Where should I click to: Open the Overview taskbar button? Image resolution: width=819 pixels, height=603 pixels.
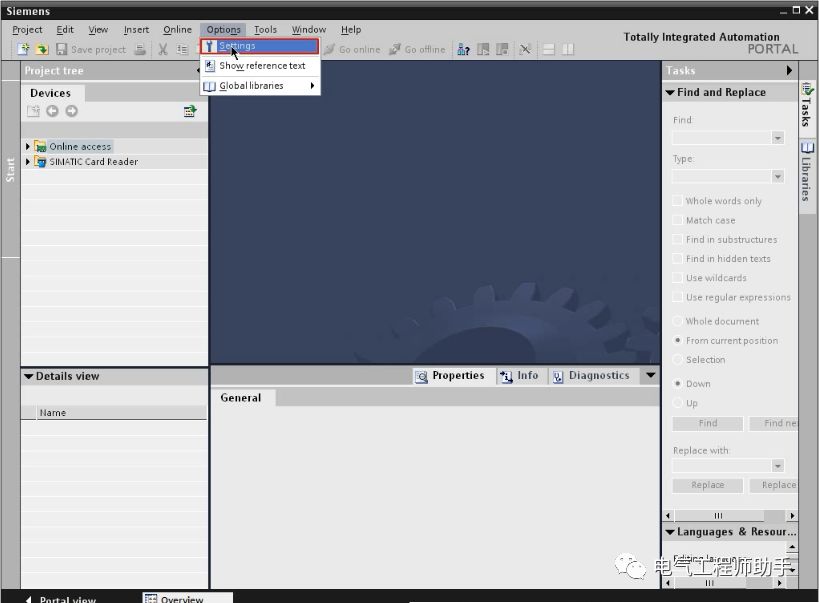(188, 598)
